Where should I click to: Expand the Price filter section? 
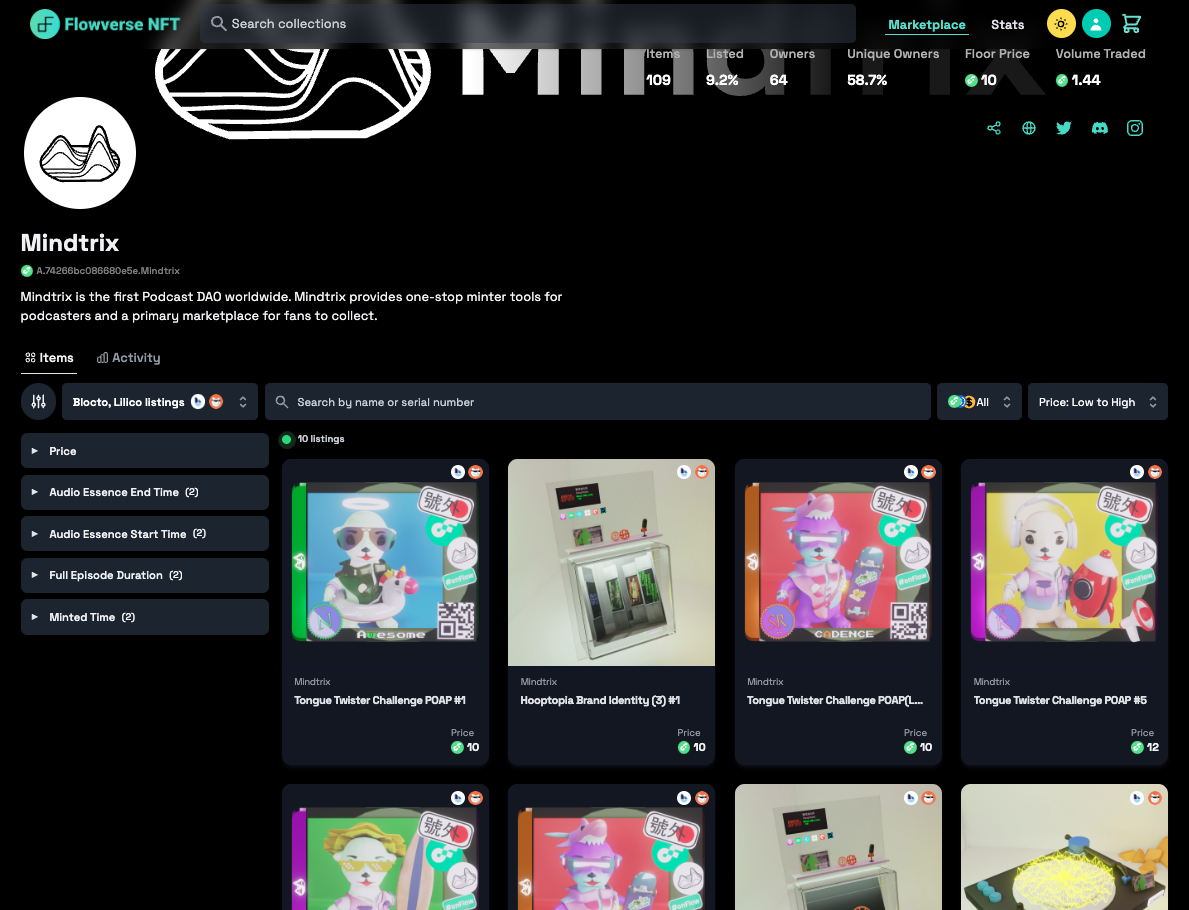[x=145, y=451]
